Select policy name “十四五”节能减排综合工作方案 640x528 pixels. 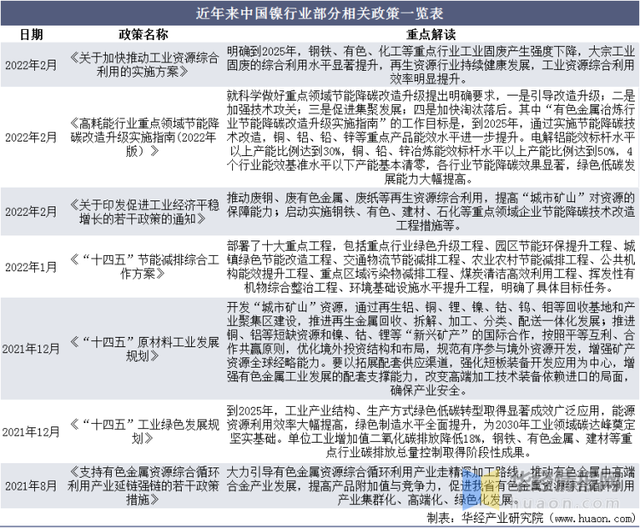click(143, 266)
